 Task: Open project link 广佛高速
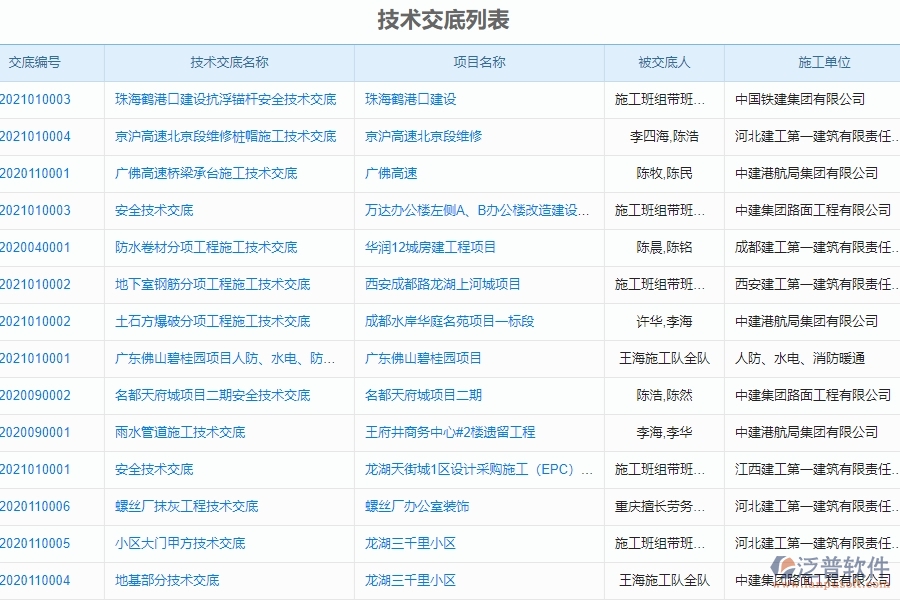point(381,173)
